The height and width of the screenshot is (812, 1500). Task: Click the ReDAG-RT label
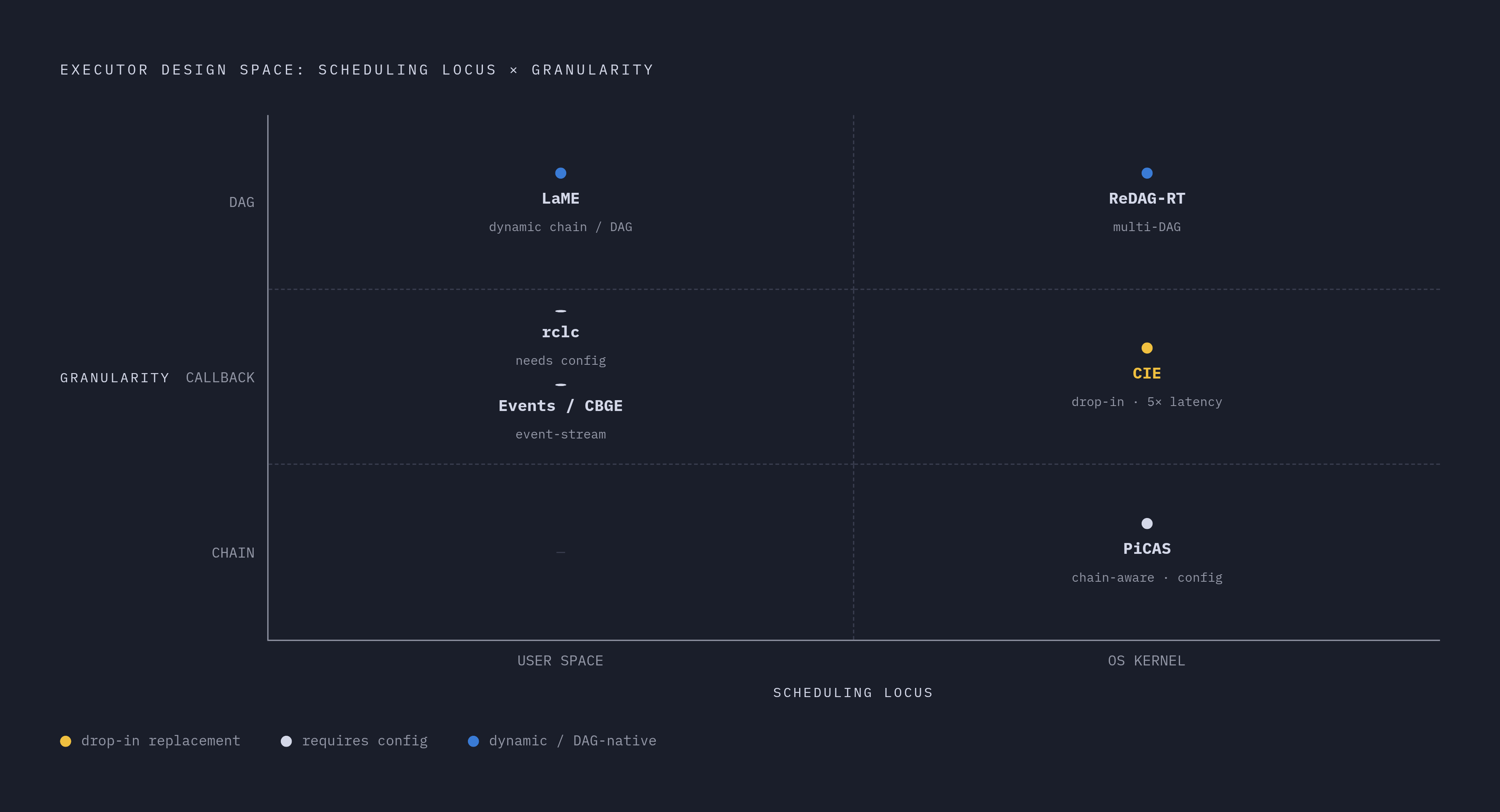(1147, 199)
